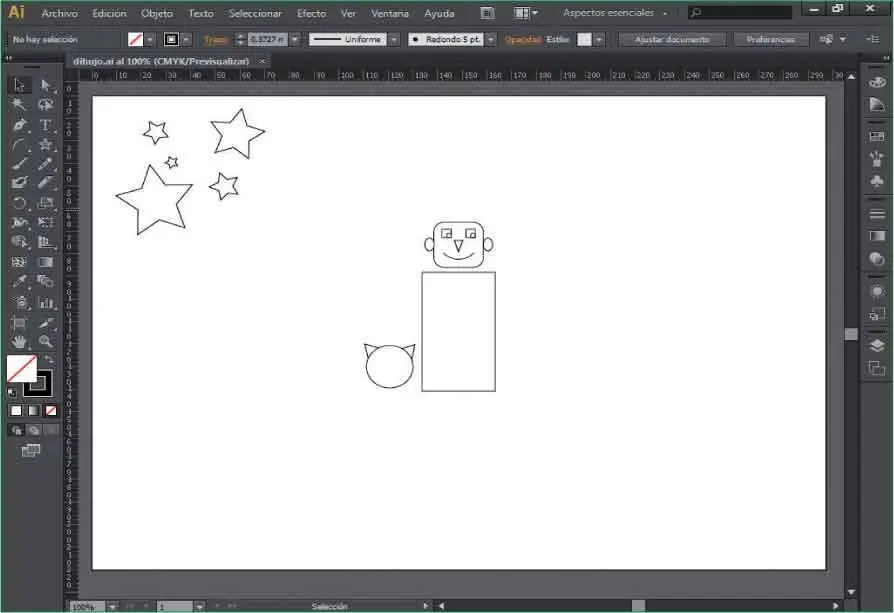Open the Swatches panel icon
This screenshot has width=894, height=613.
[876, 136]
